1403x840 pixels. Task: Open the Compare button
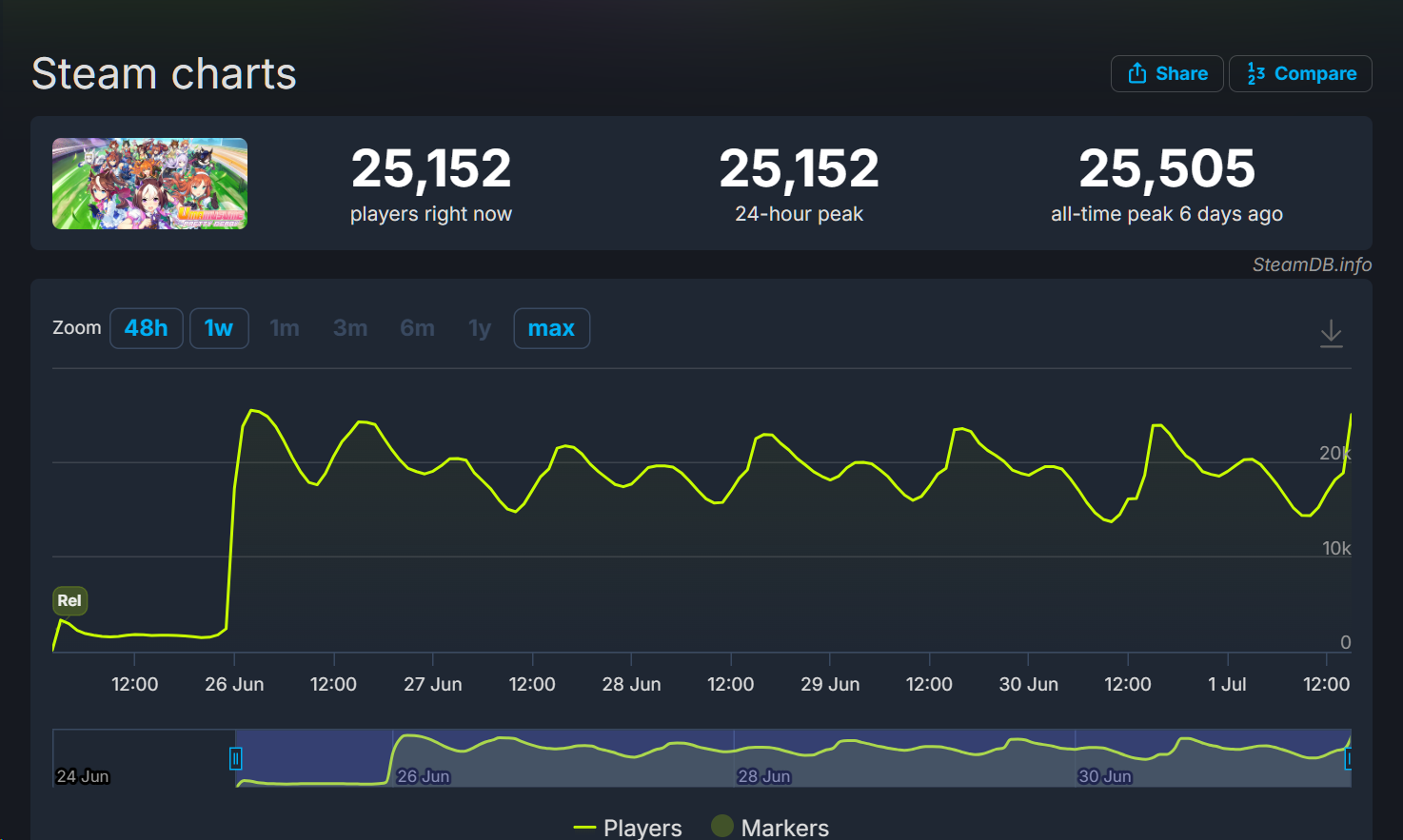1300,74
